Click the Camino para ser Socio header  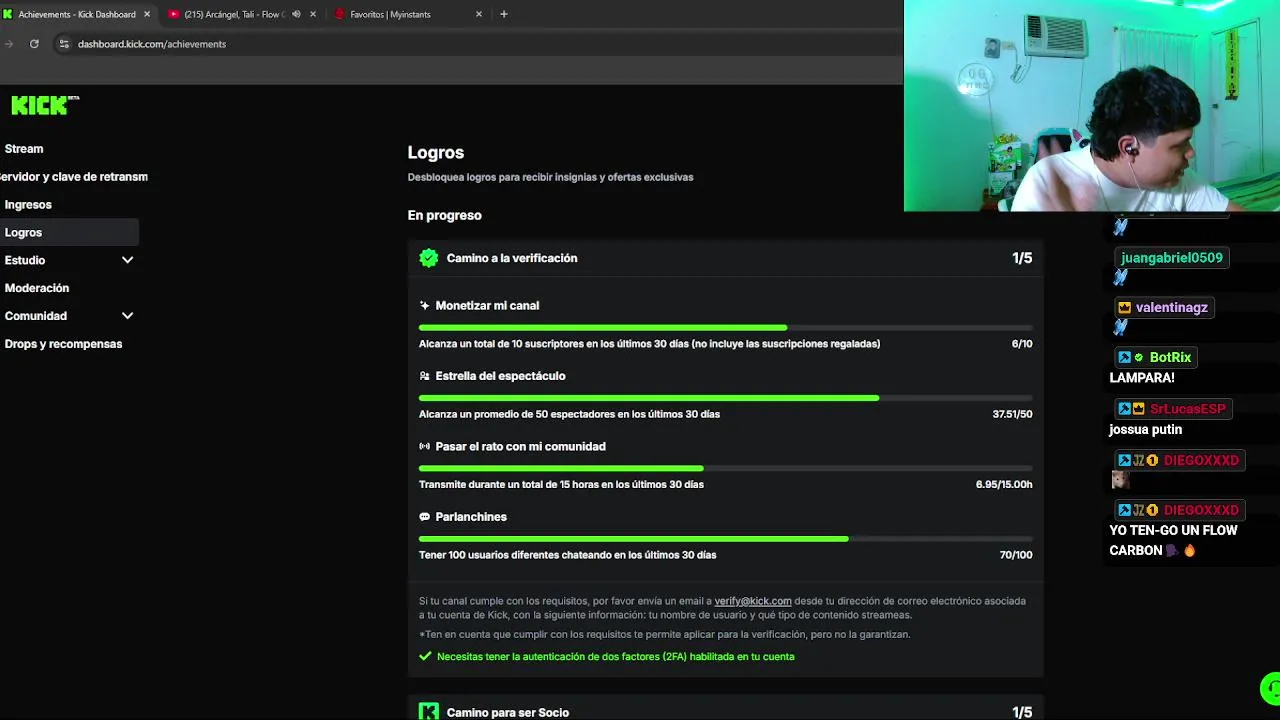[726, 710]
